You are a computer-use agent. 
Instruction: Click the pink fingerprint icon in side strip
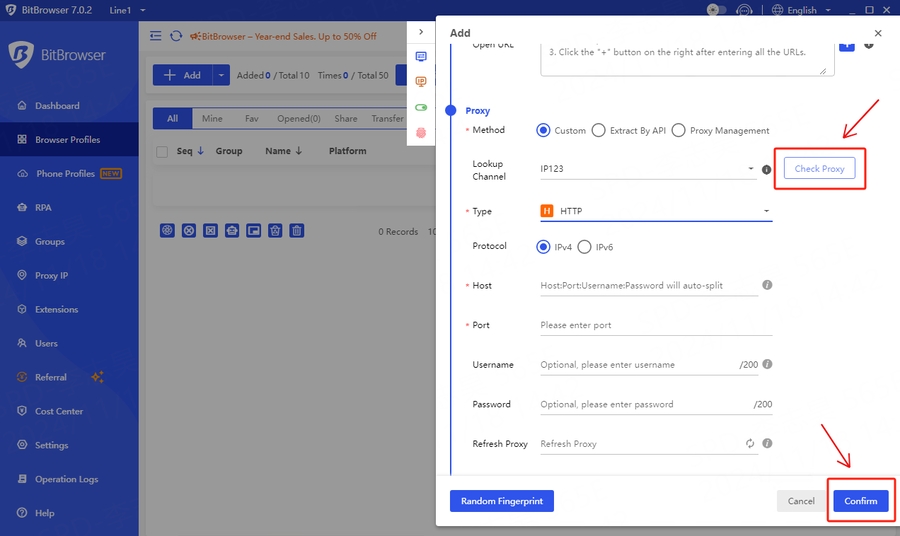pos(421,132)
